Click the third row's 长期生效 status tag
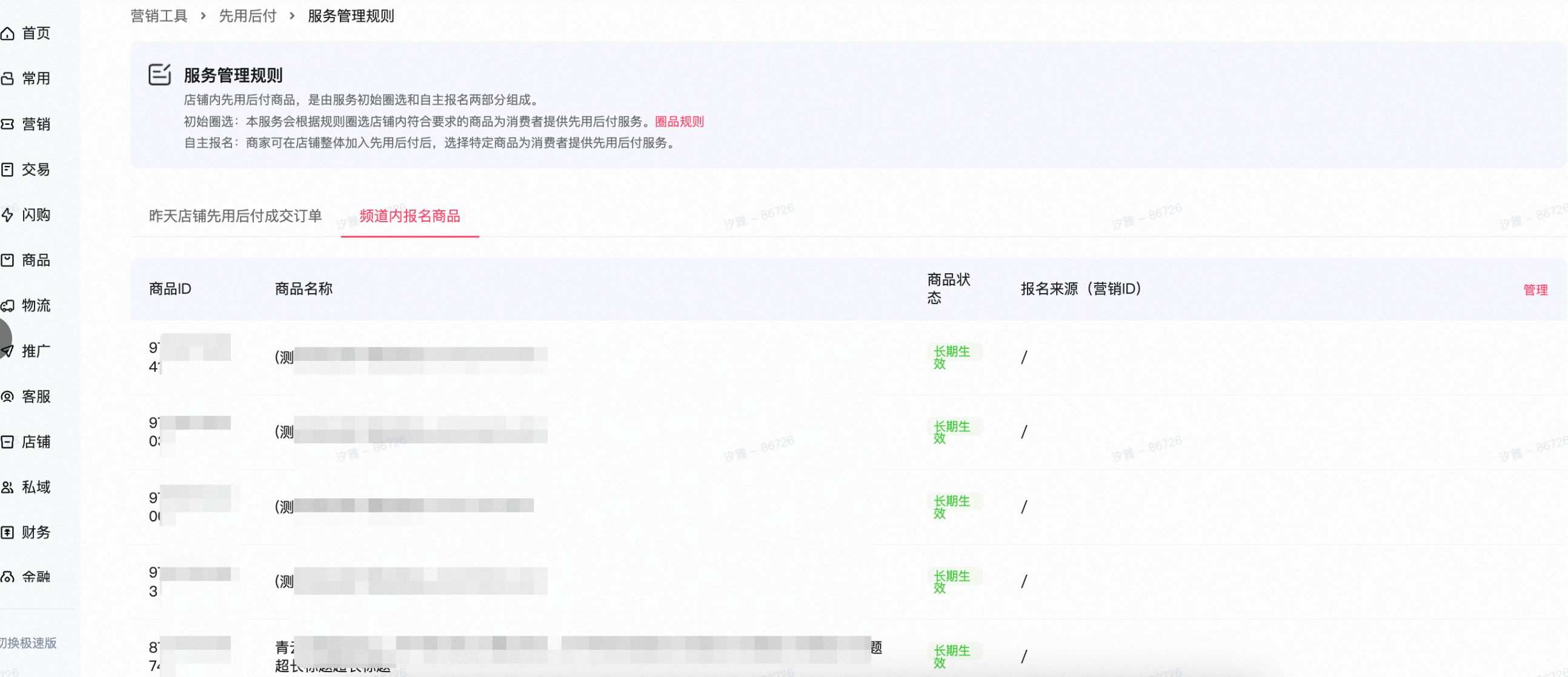Screen dimensions: 1568x677 [x=954, y=507]
